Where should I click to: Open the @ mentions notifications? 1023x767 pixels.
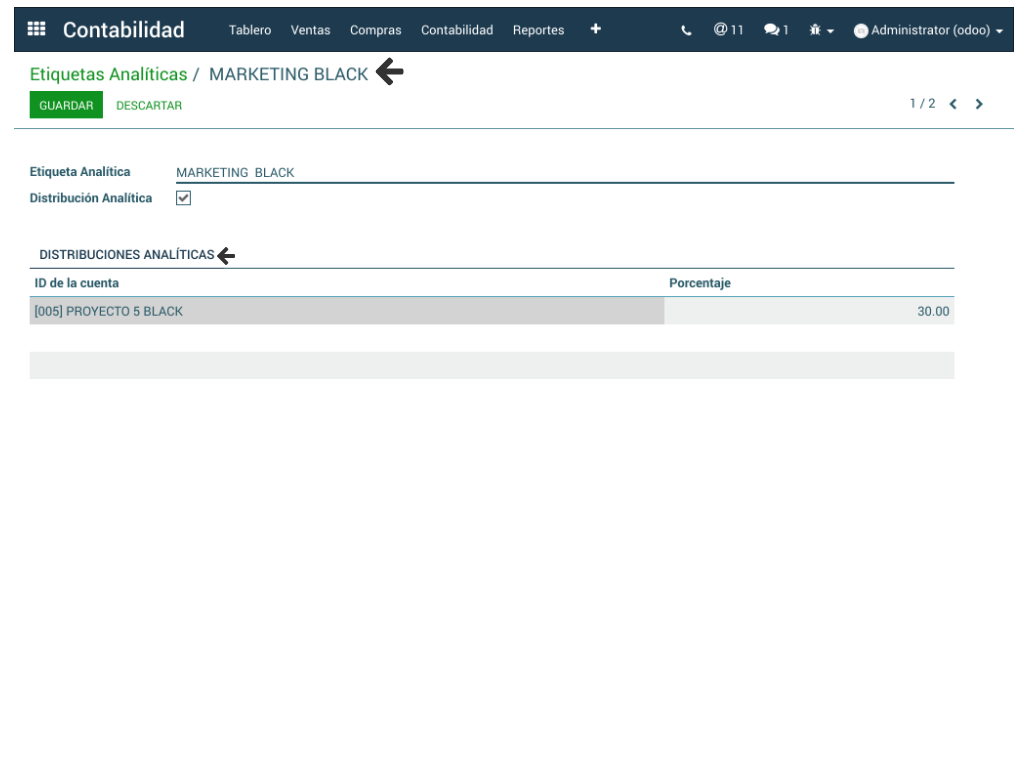click(728, 30)
